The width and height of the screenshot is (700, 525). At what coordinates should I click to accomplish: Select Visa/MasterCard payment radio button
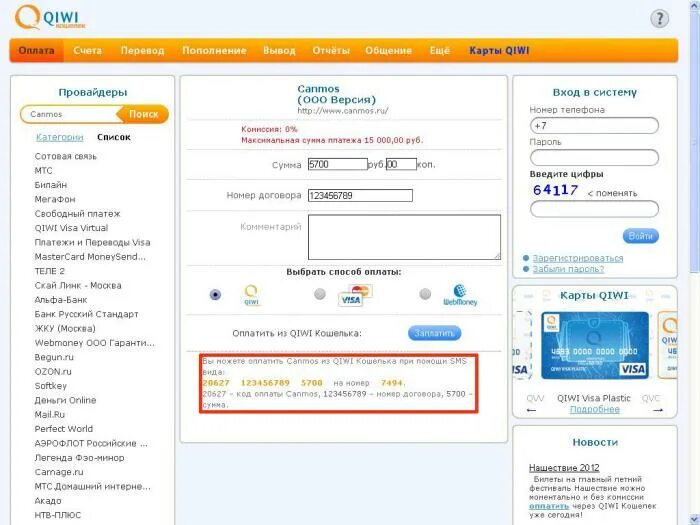[x=320, y=294]
